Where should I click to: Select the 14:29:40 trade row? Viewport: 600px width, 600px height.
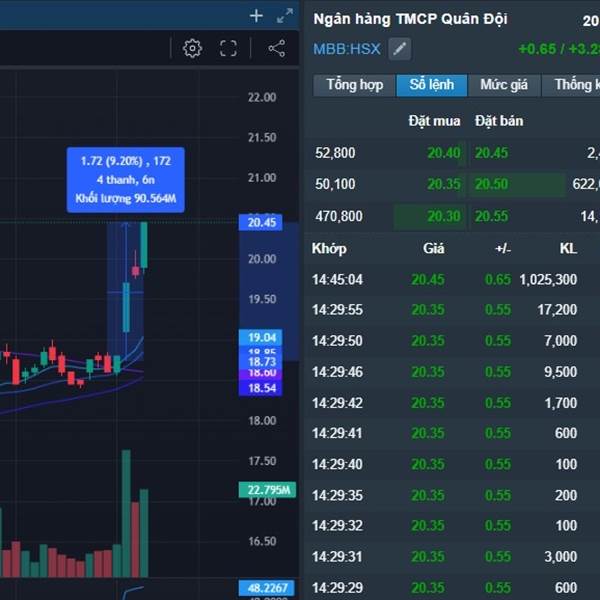coord(452,464)
